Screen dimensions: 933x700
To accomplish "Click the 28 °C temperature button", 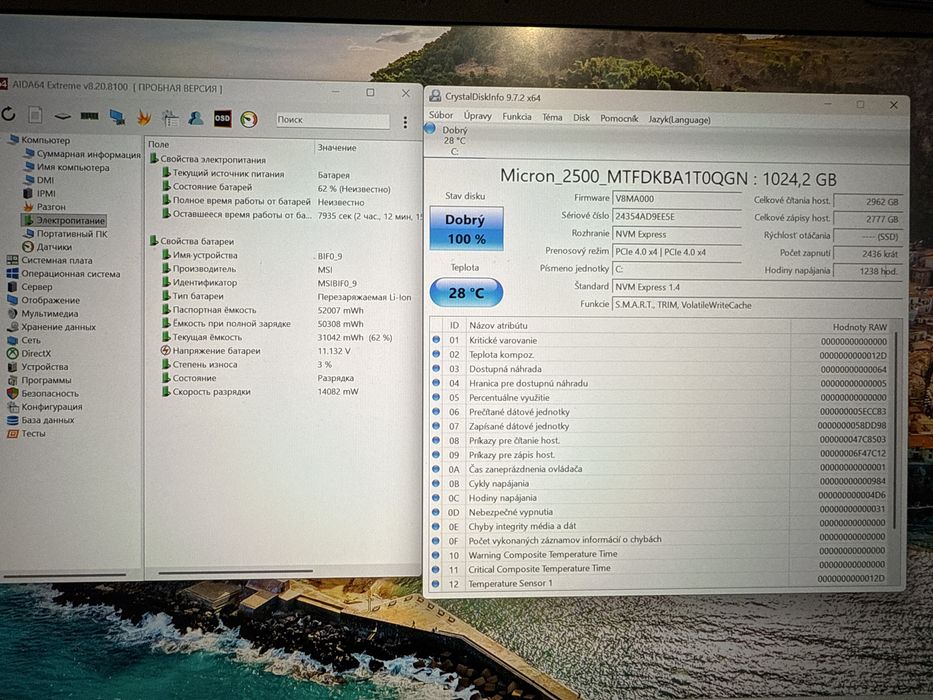I will point(466,293).
